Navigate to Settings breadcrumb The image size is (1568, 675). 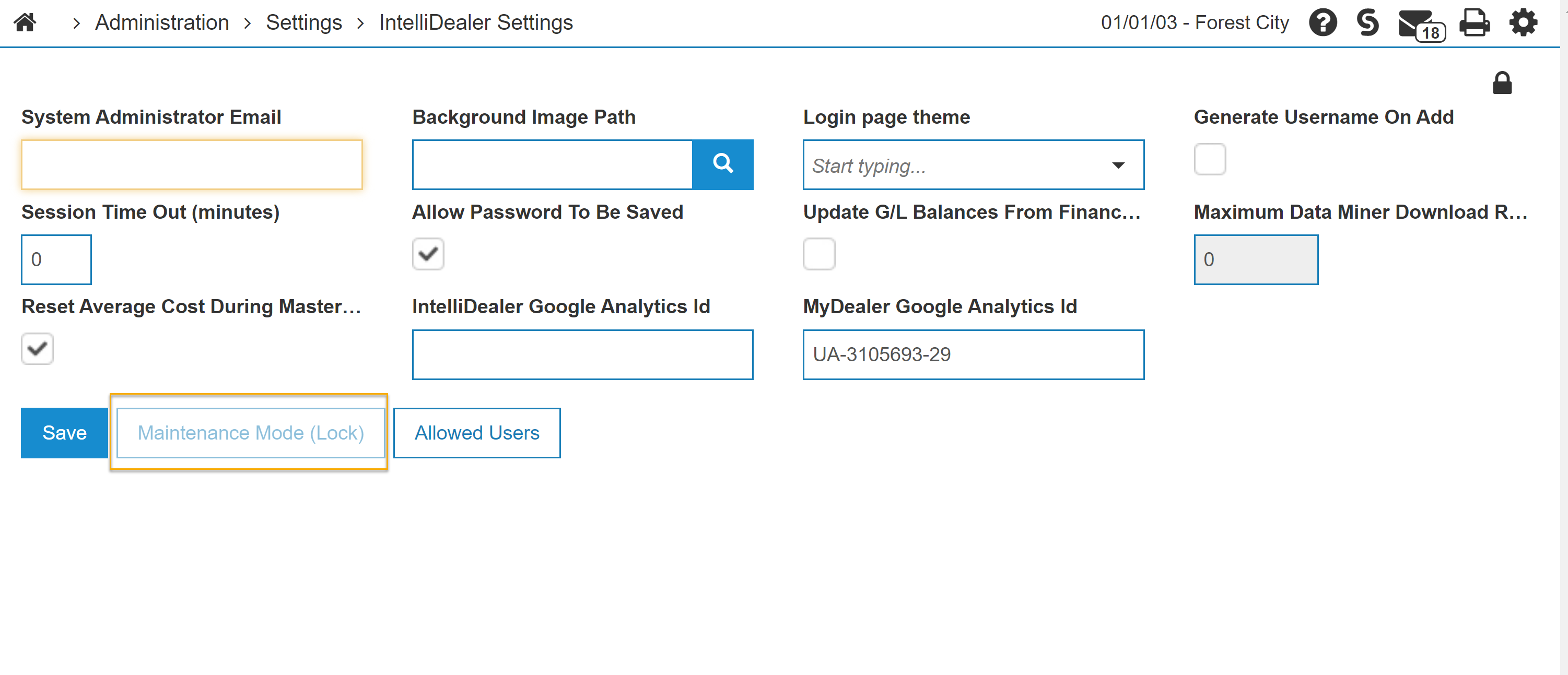point(304,22)
